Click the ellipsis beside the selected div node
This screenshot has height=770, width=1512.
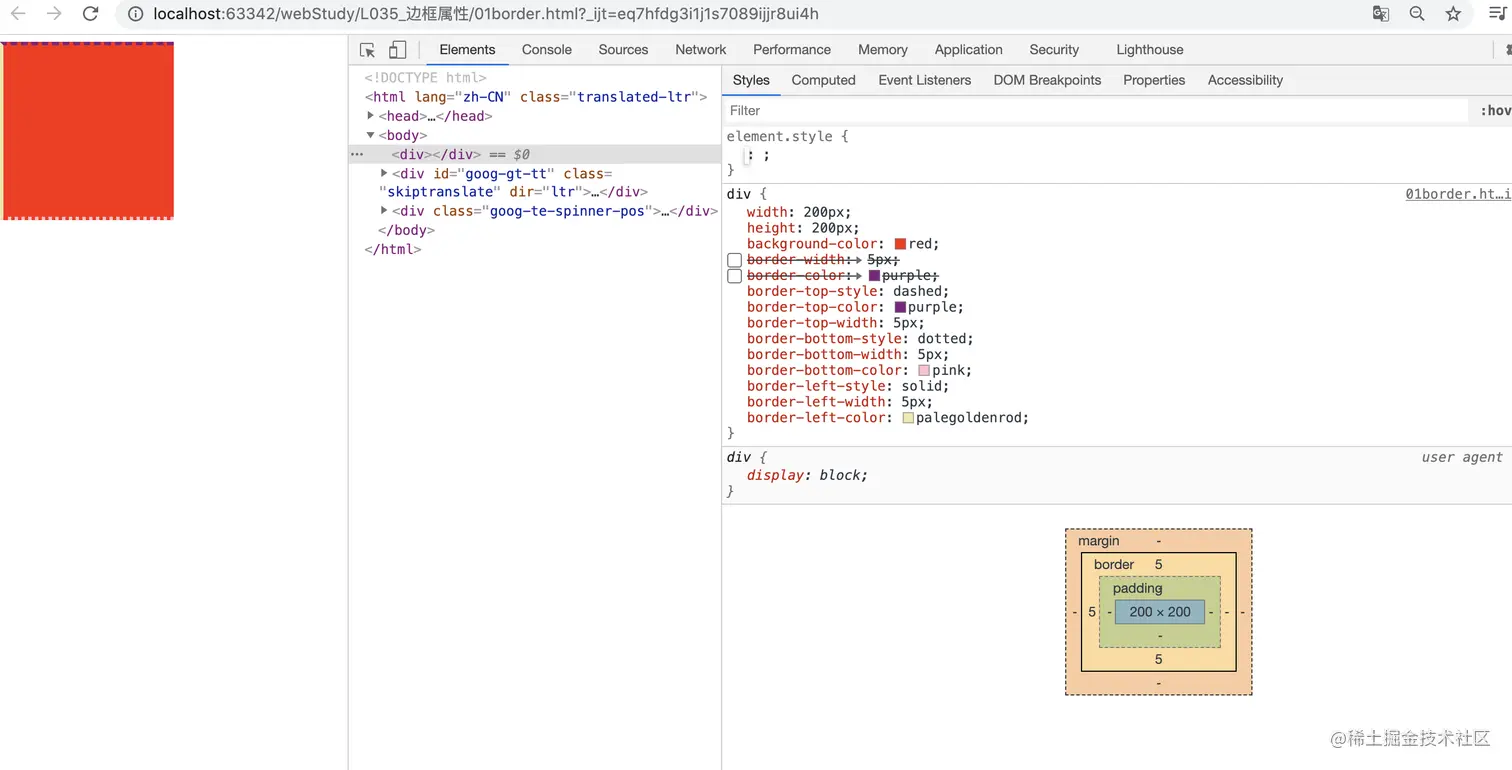click(x=357, y=155)
